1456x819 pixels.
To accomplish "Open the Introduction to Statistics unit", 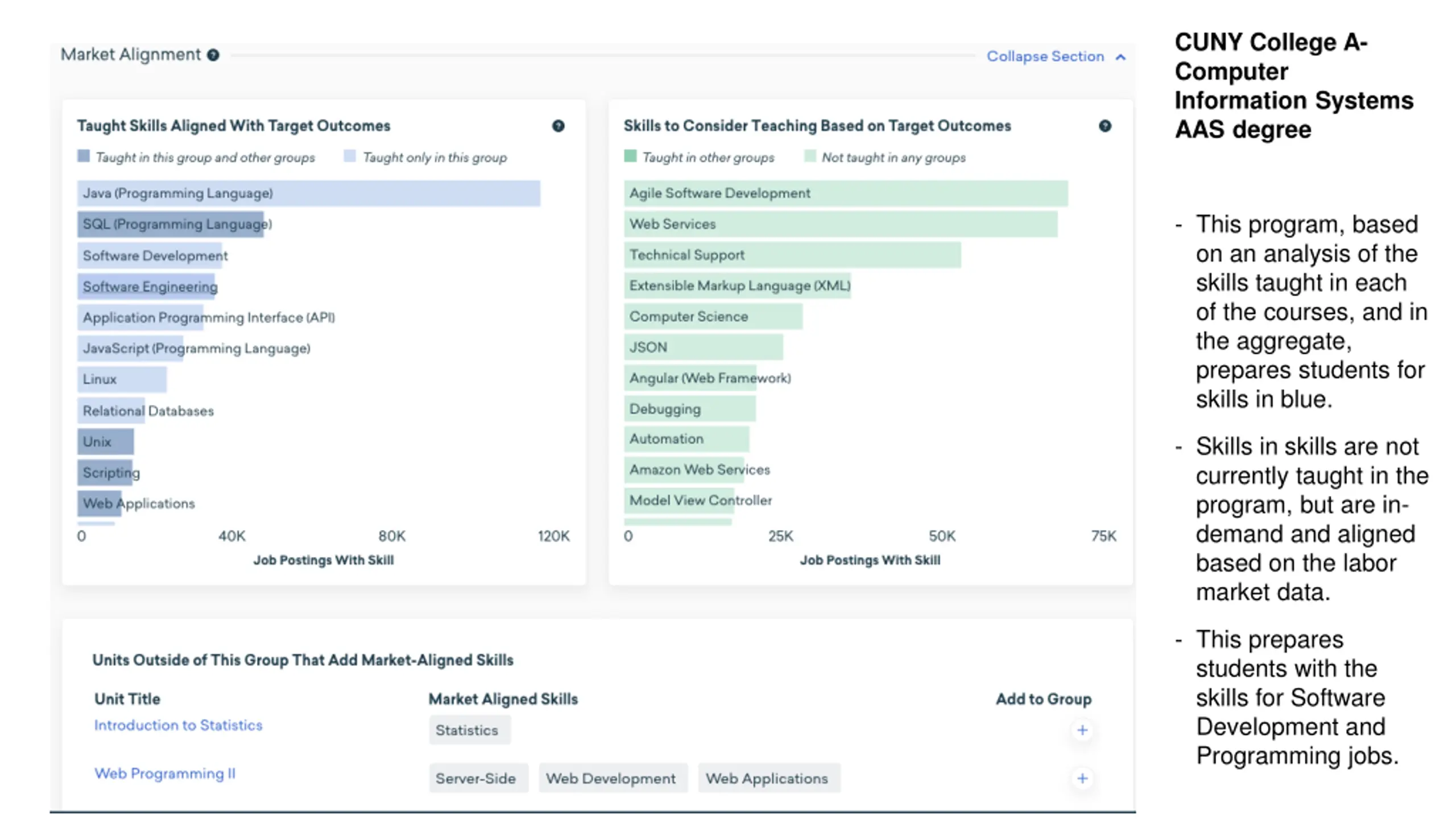I will [178, 725].
